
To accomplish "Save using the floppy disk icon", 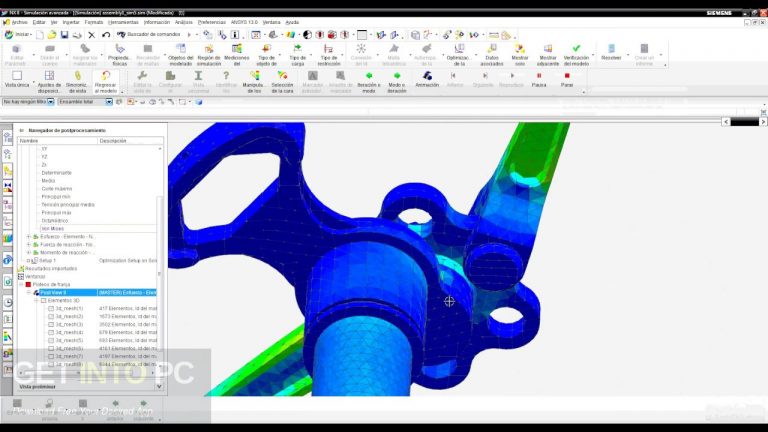I will coord(64,34).
